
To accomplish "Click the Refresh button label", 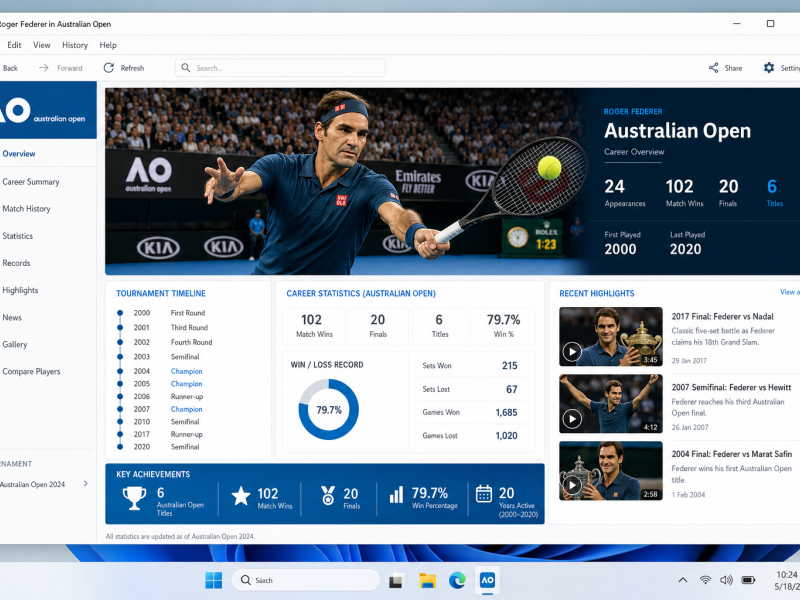I will pyautogui.click(x=132, y=68).
